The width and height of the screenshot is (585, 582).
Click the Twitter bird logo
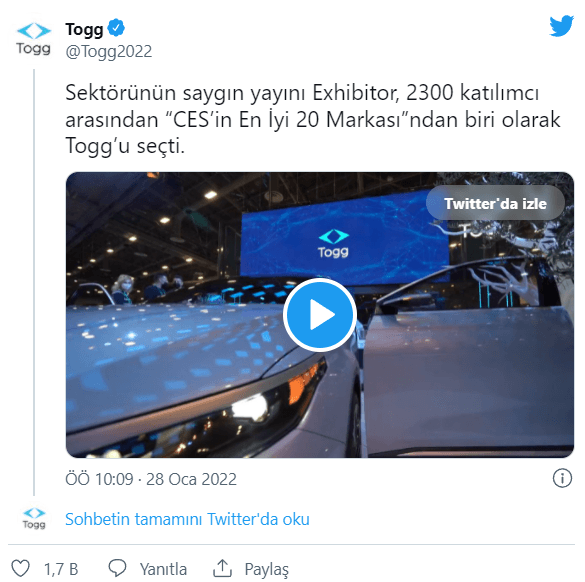point(561,26)
